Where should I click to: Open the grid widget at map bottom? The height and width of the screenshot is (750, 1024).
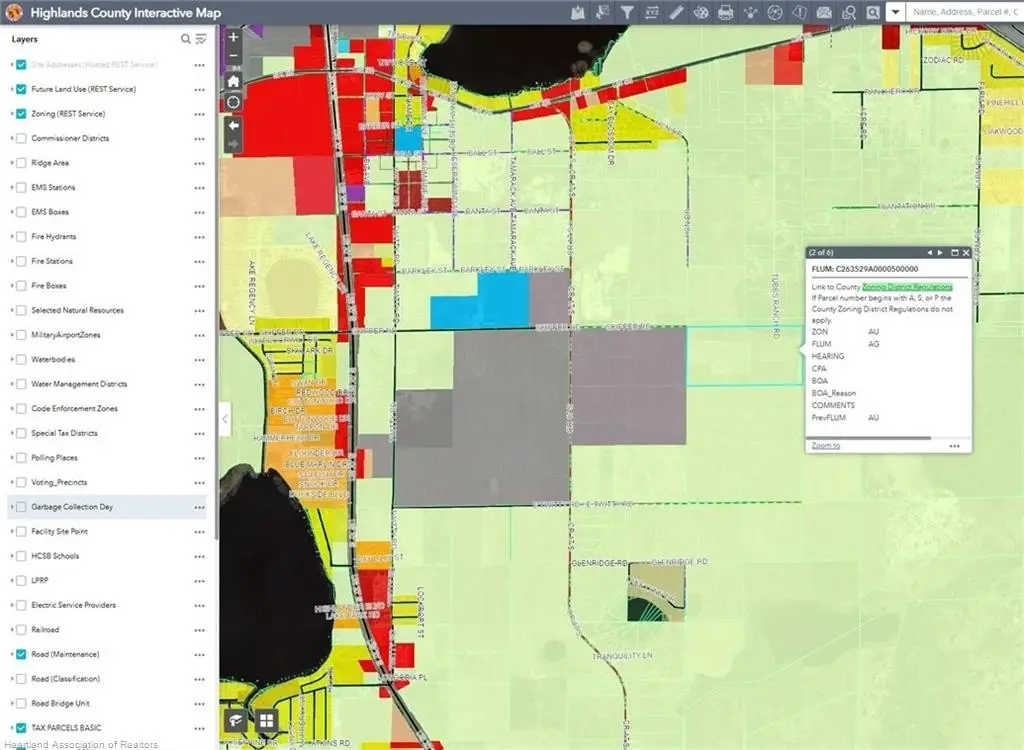[266, 721]
